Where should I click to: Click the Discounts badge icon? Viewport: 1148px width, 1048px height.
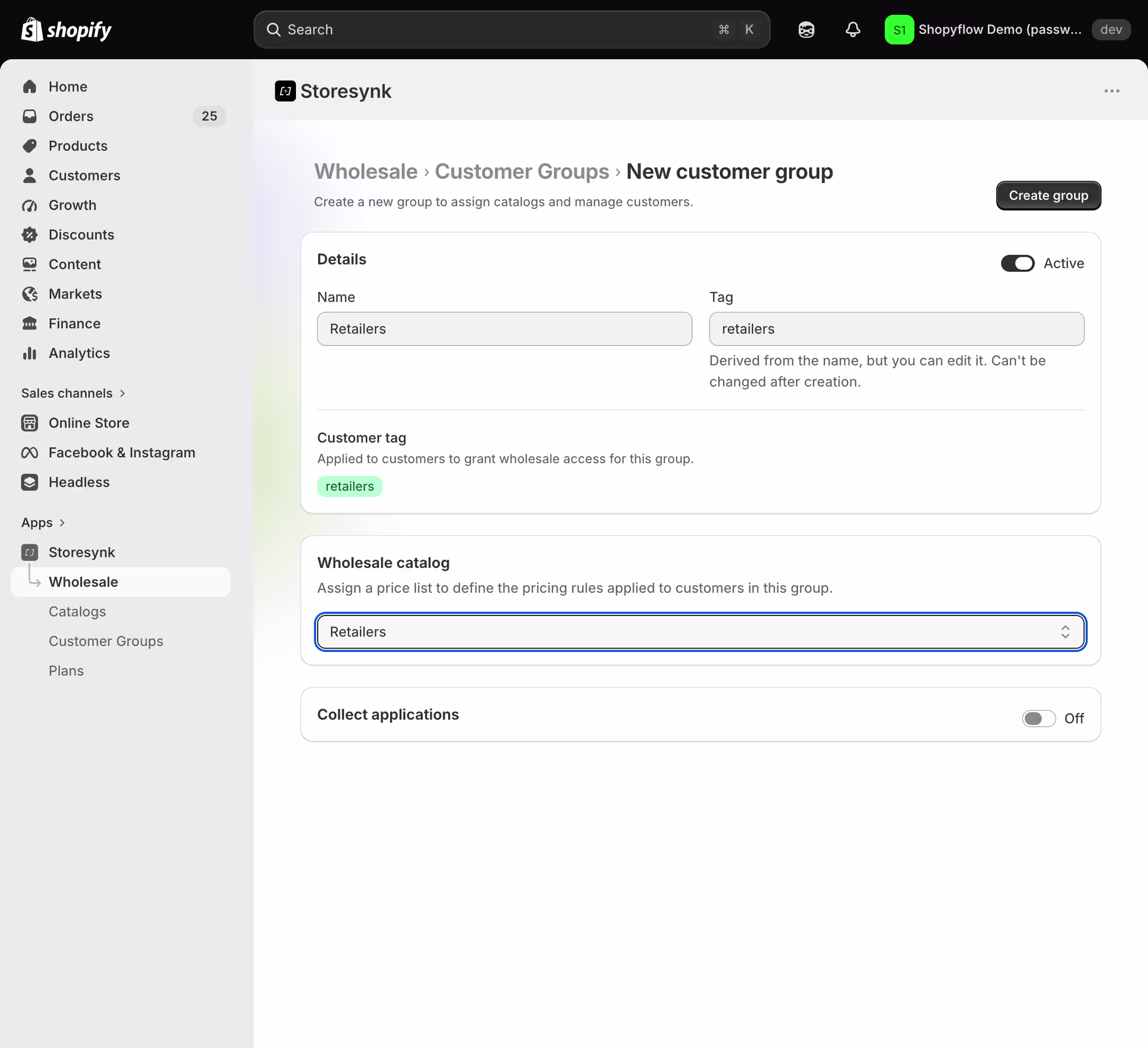pos(30,235)
